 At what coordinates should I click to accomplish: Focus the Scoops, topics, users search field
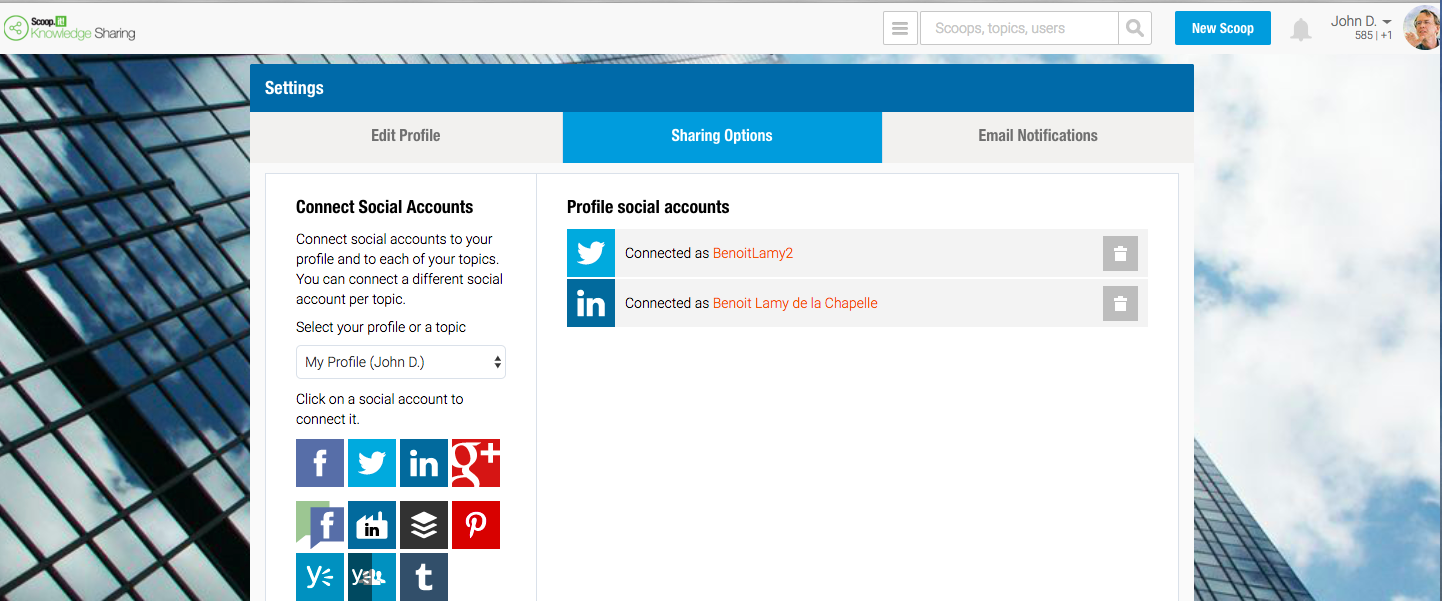click(x=1019, y=28)
